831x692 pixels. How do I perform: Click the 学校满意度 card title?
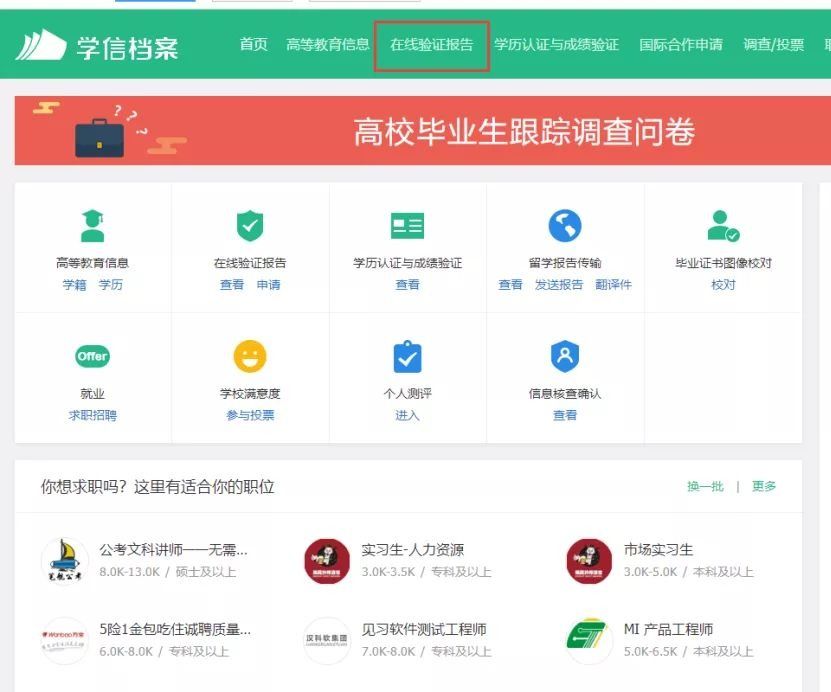250,394
